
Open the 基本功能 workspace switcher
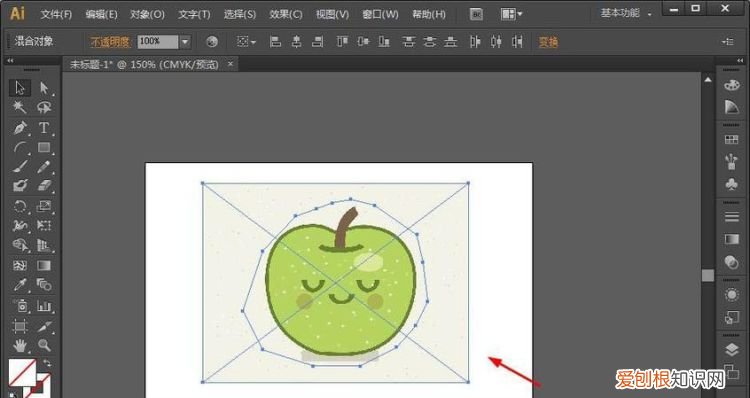(626, 13)
